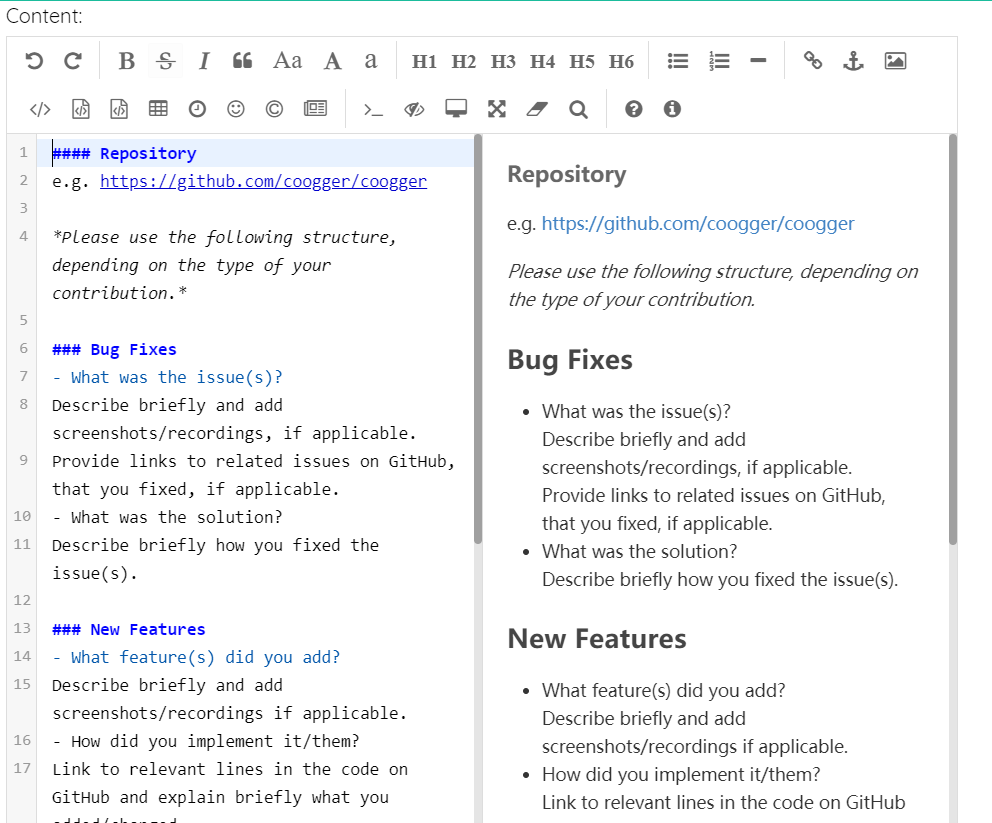The width and height of the screenshot is (992, 823).
Task: Open the coogger GitHub link in preview
Action: click(x=698, y=223)
